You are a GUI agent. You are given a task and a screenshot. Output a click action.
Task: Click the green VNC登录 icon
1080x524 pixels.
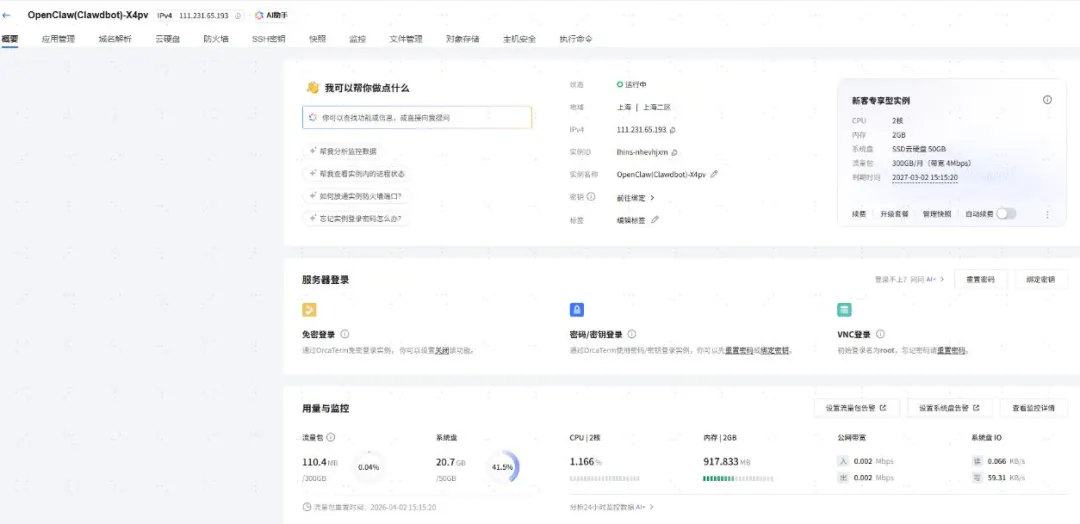(x=844, y=310)
